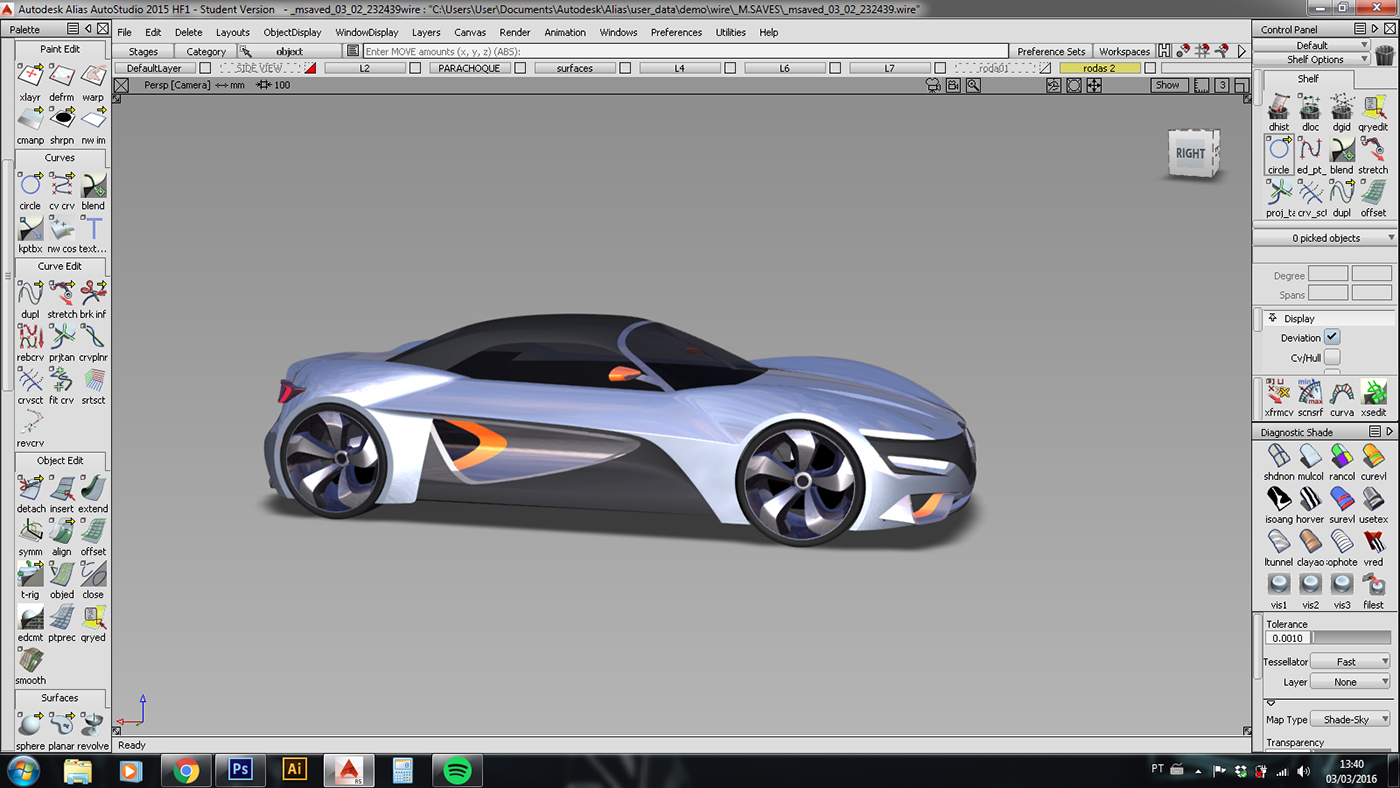1400x788 pixels.
Task: Toggle the checkbox beside the PARACHOQUE layer
Action: (520, 68)
